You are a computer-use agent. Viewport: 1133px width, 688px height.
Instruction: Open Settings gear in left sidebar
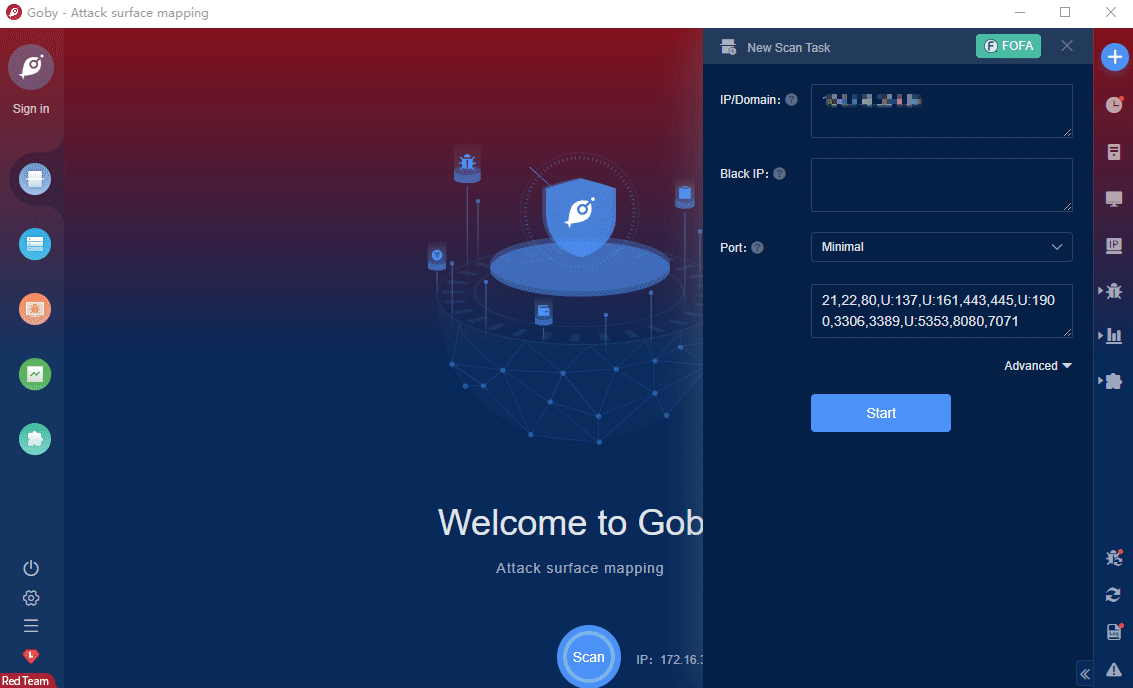coord(31,598)
